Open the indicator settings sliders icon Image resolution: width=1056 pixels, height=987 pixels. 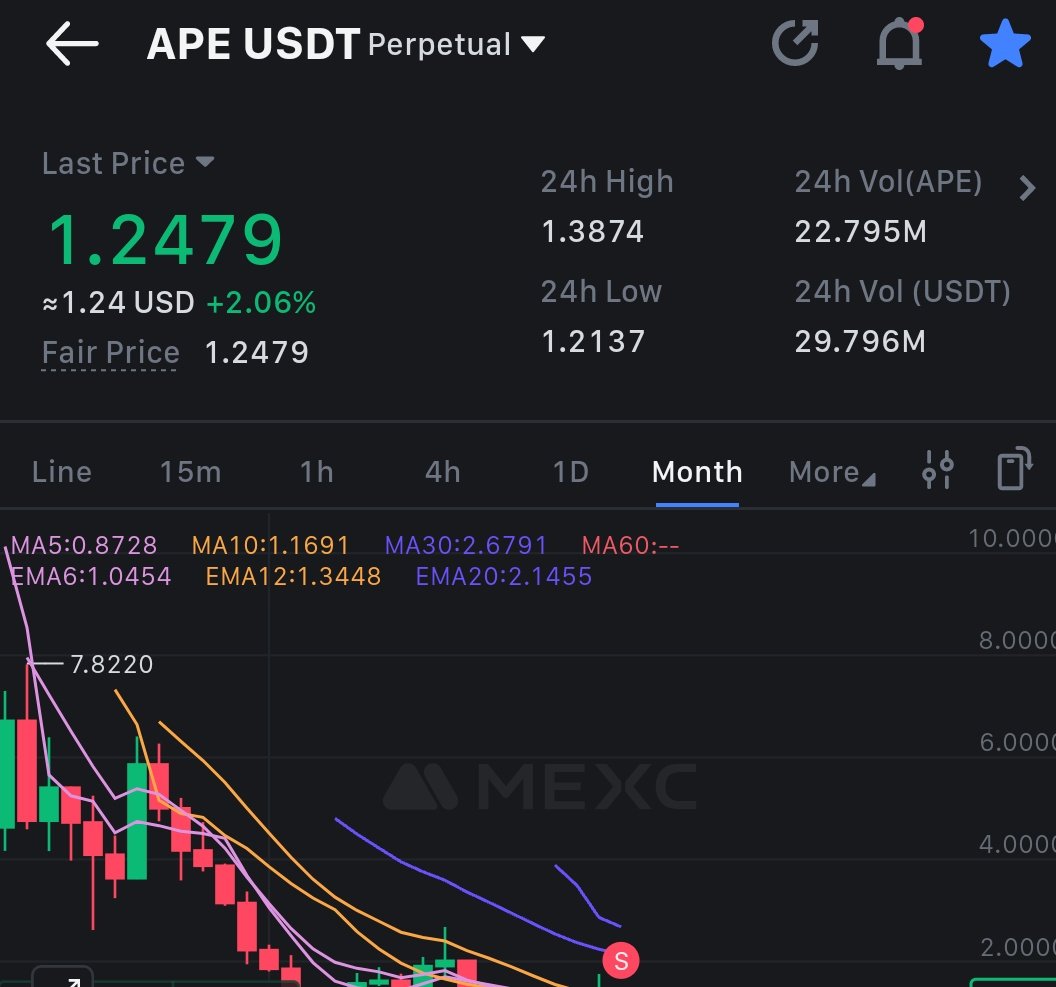938,470
